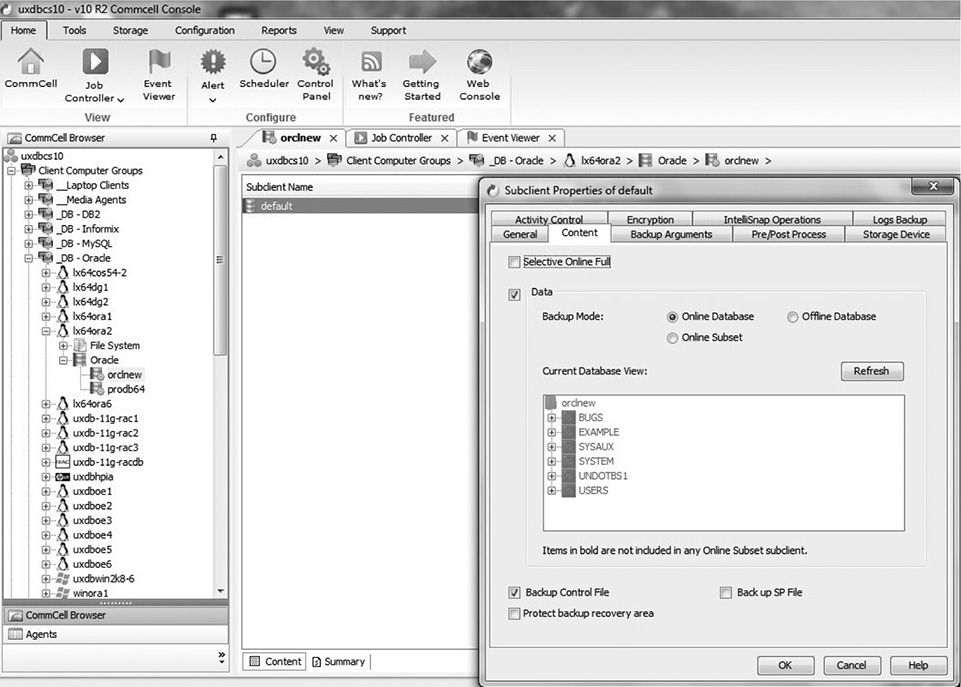Select the Online Database radio button
The image size is (961, 687).
click(672, 317)
